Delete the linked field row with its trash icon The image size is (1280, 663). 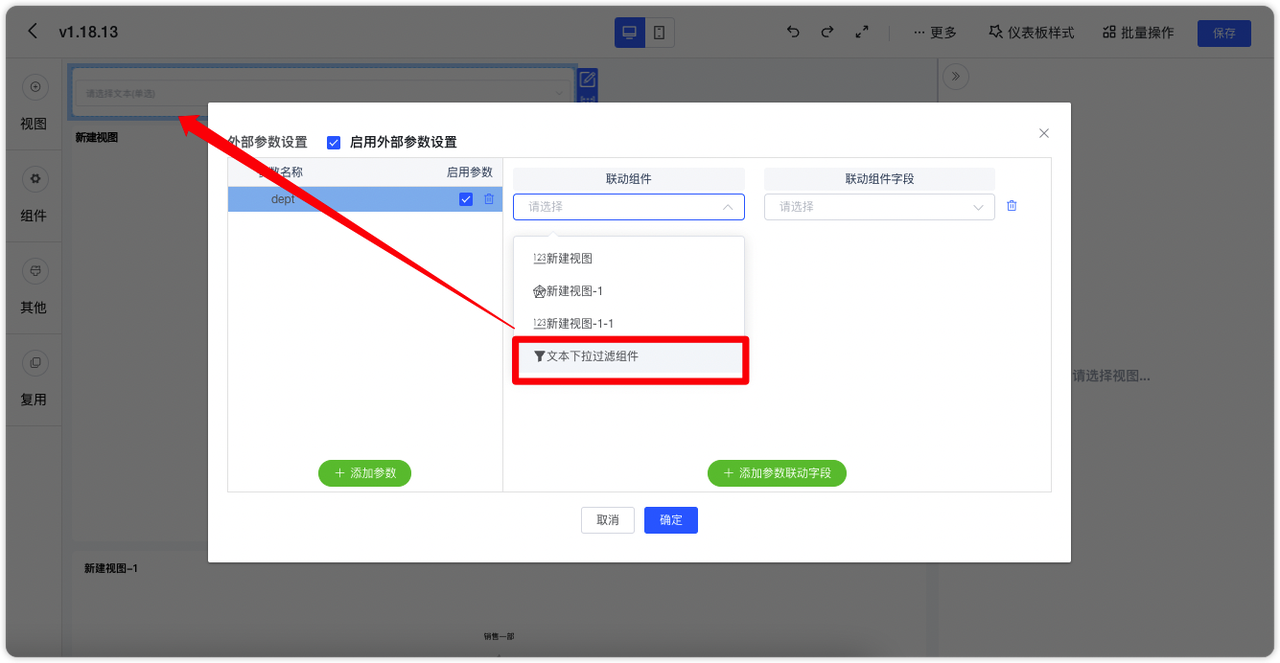tap(1012, 206)
